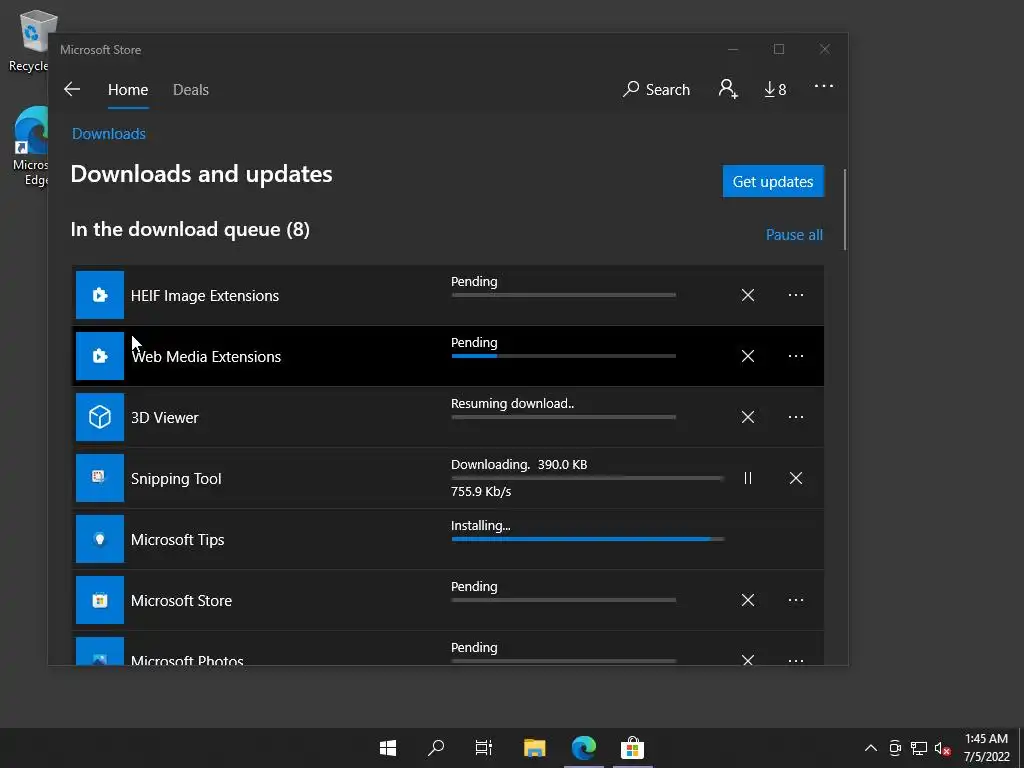Cancel Web Media Extensions download
The width and height of the screenshot is (1024, 768).
pos(748,356)
